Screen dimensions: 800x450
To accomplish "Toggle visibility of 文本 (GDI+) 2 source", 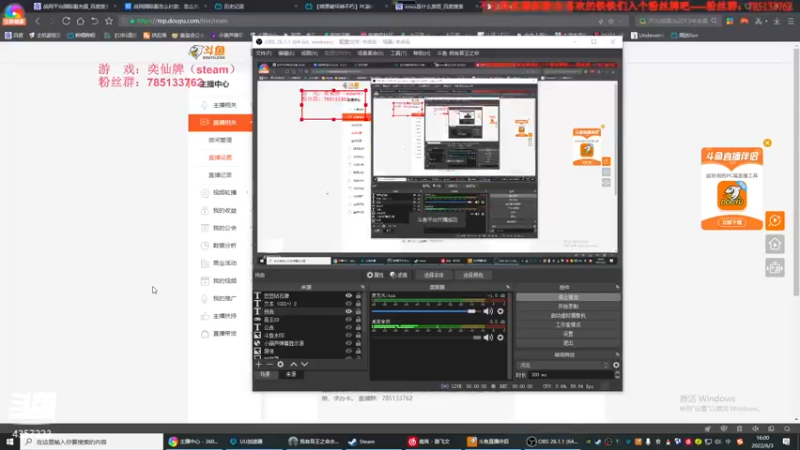I will [348, 304].
